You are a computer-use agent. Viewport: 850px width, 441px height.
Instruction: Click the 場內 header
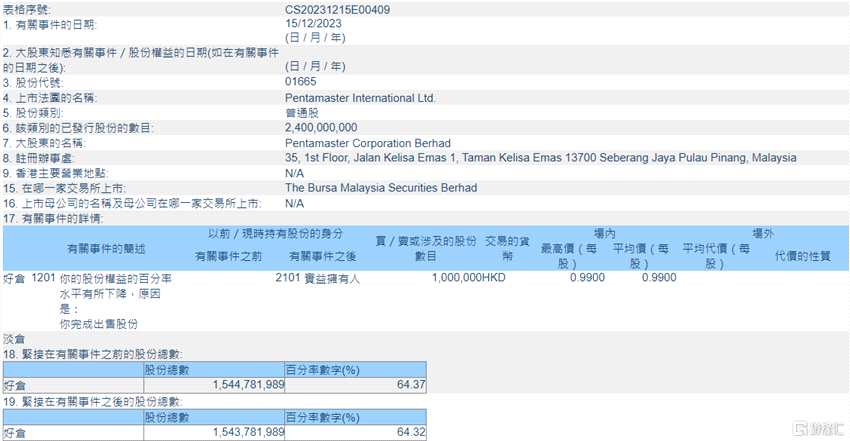pyautogui.click(x=604, y=234)
